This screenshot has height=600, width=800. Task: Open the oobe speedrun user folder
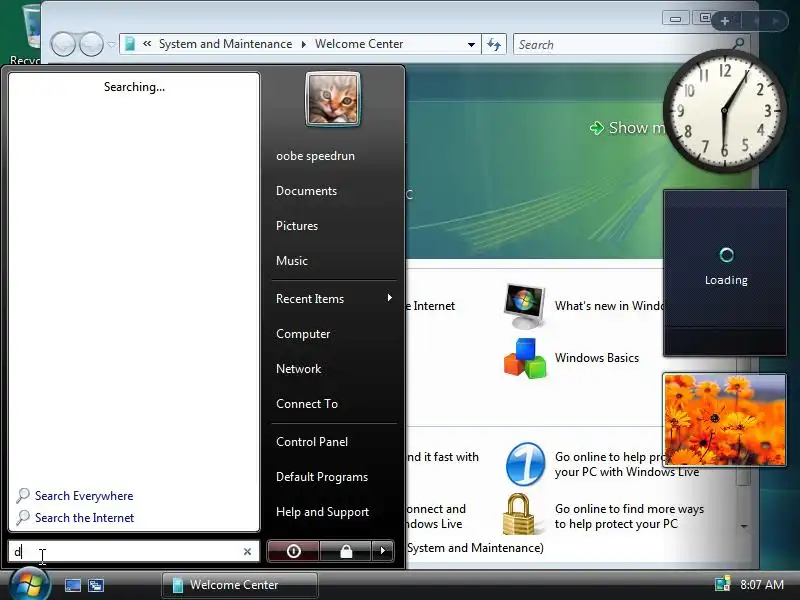[315, 156]
